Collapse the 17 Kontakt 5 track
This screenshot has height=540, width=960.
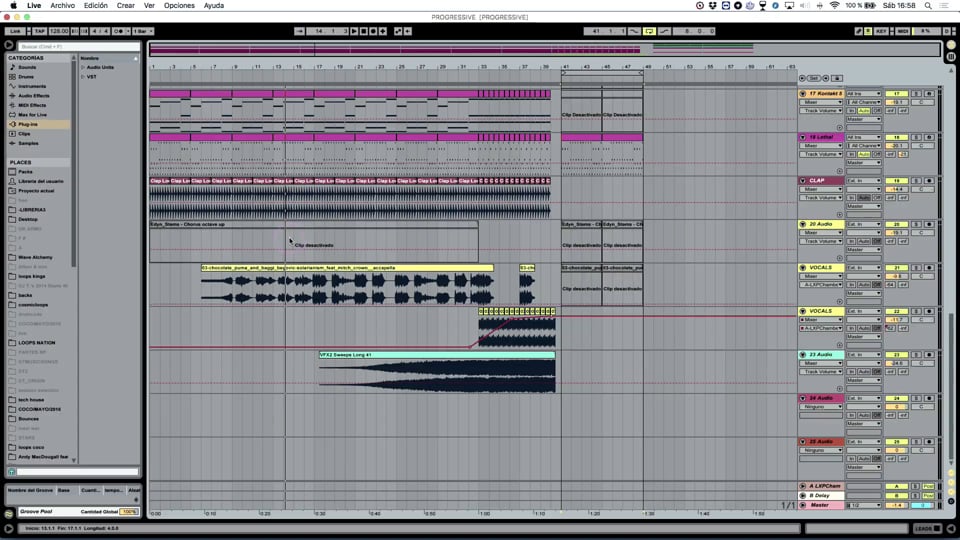(803, 94)
